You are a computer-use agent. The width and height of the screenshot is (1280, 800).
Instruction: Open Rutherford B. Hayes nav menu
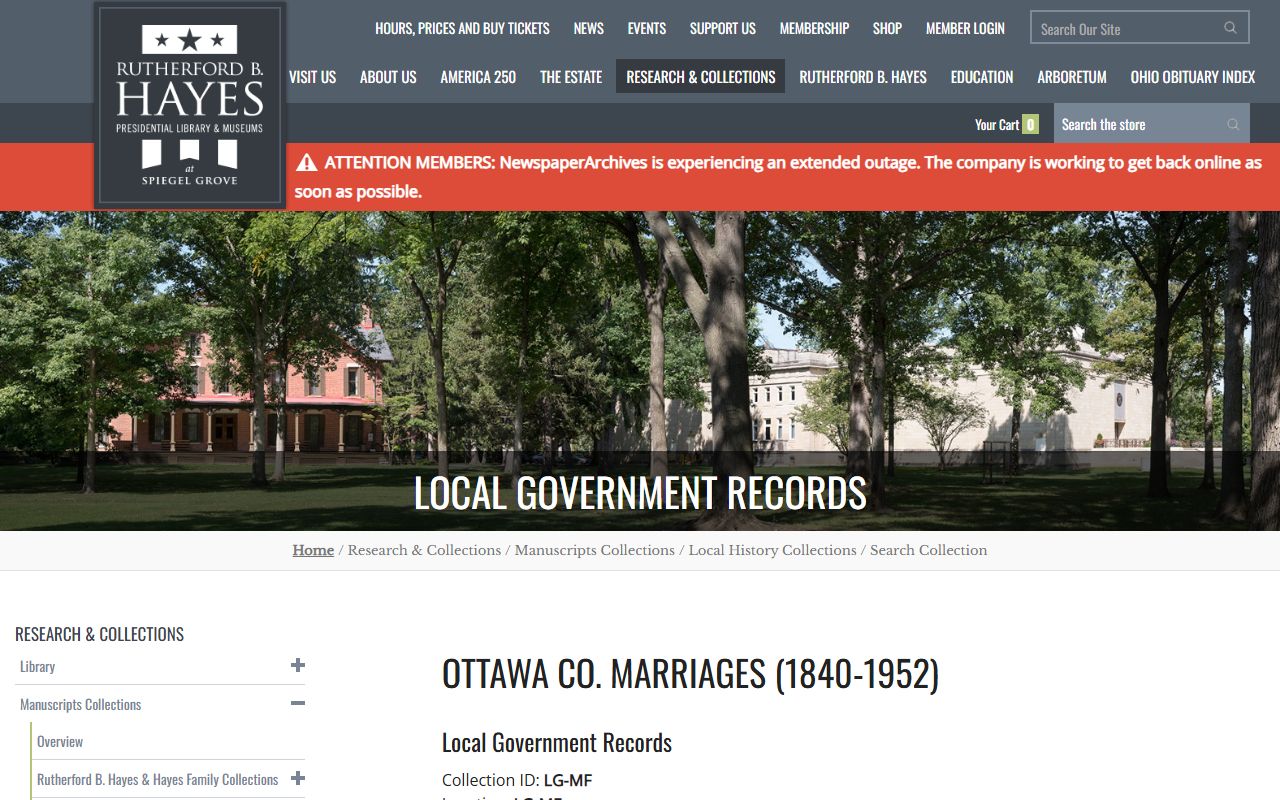[862, 77]
